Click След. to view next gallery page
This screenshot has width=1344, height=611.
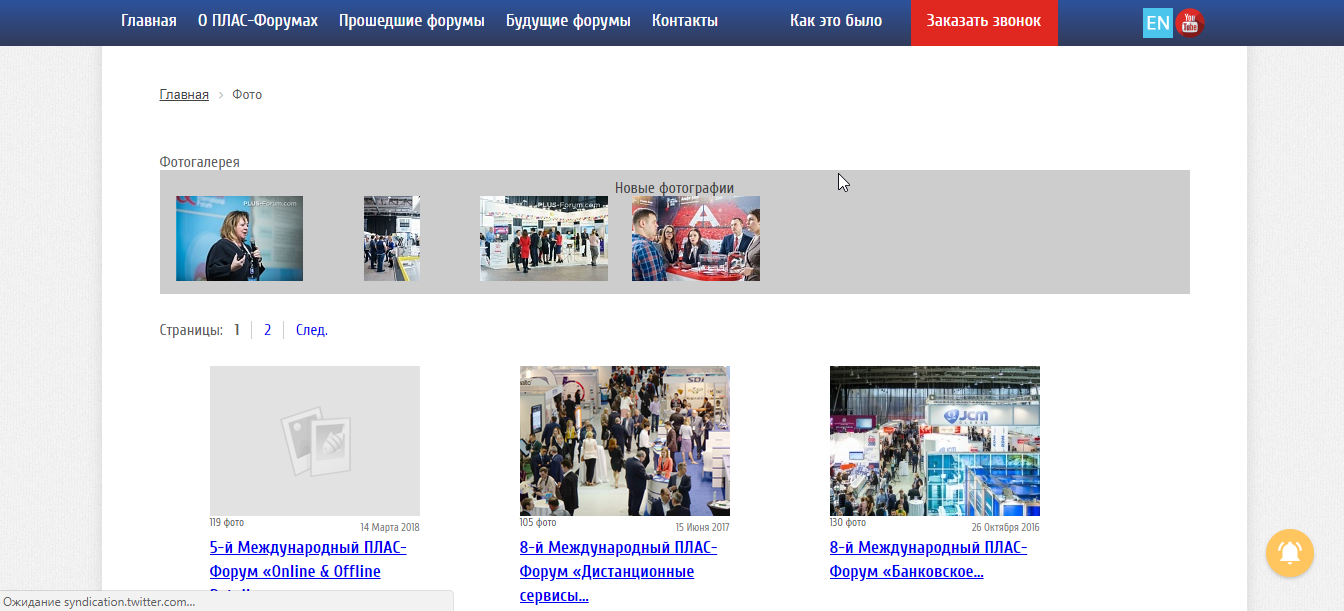click(312, 329)
